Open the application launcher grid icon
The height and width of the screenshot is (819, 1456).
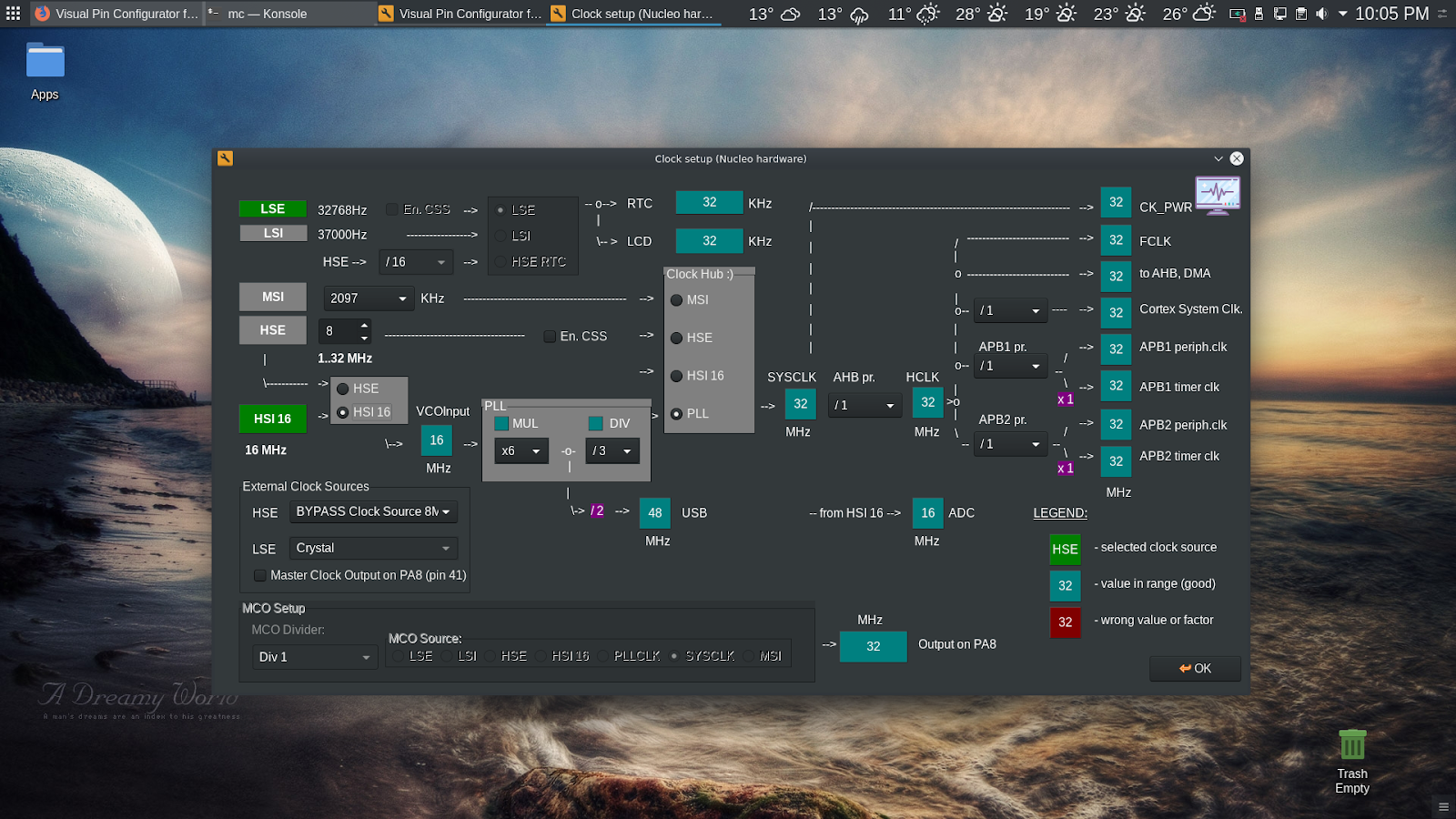(13, 14)
